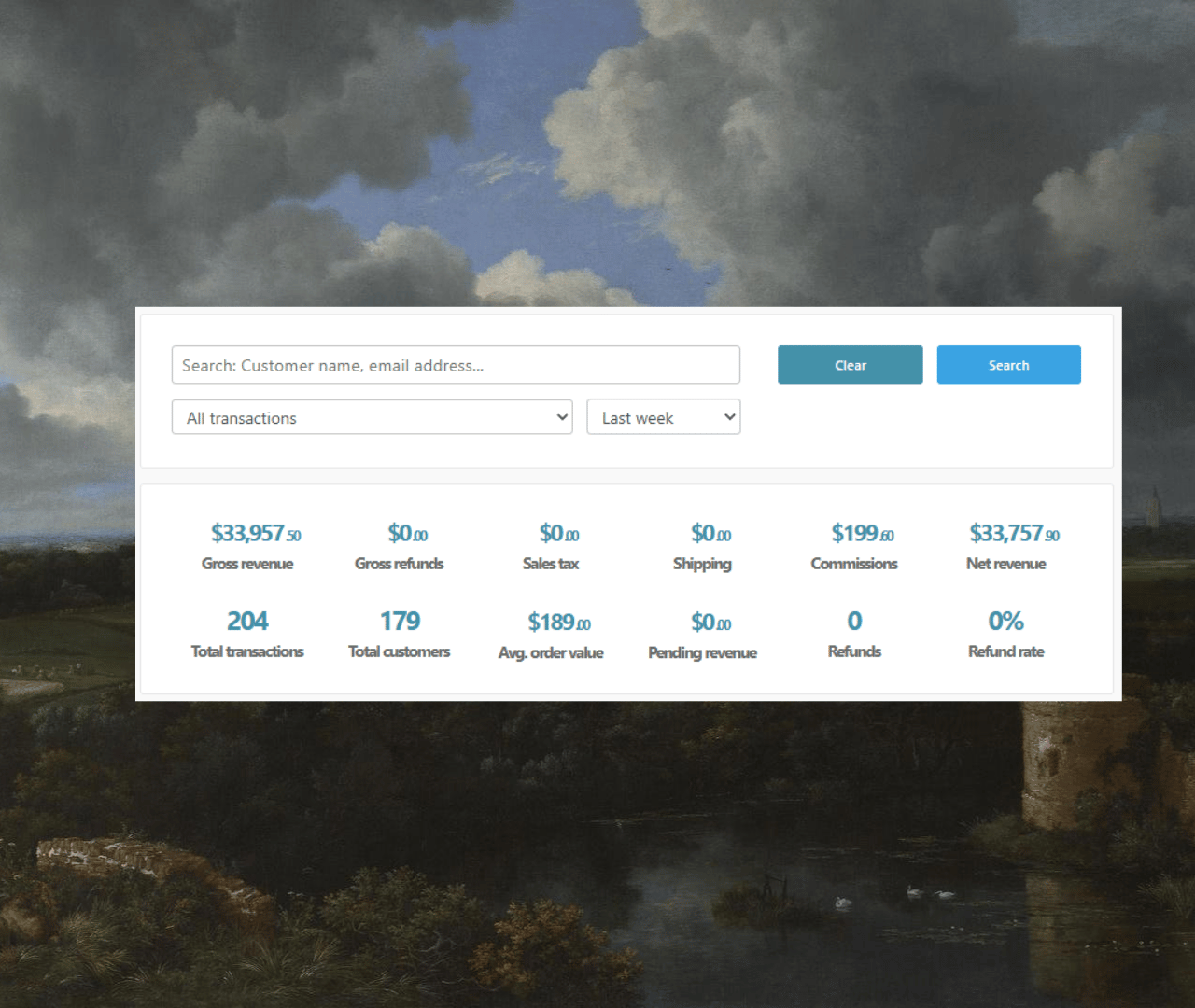
Task: Click the Avg. order value label
Action: [551, 652]
